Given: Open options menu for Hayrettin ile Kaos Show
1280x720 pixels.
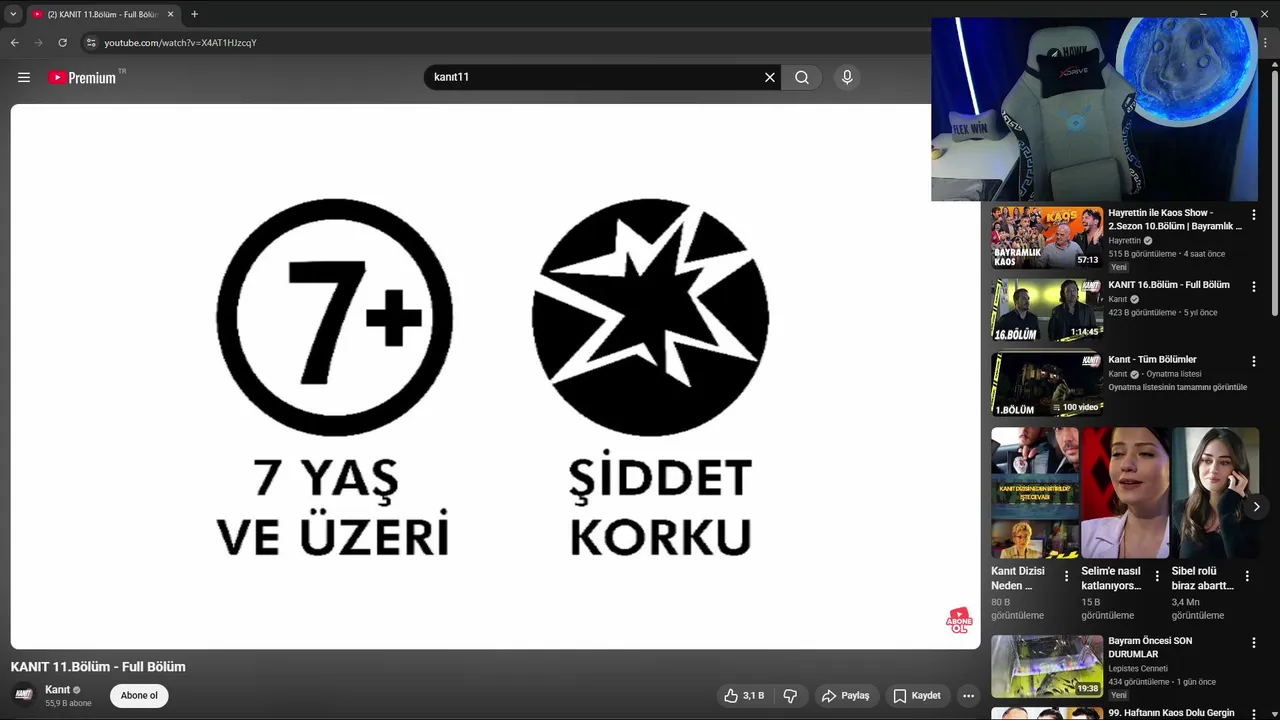Looking at the screenshot, I should 1254,214.
